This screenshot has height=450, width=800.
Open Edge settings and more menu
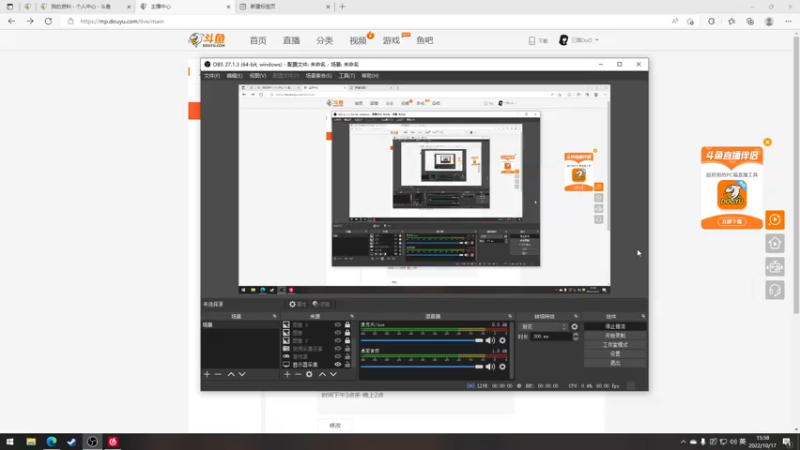(788, 21)
